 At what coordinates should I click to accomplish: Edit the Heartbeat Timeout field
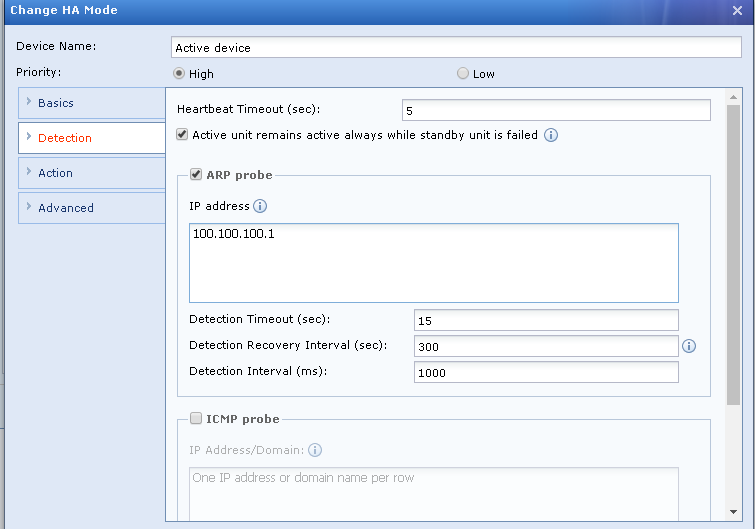click(x=556, y=110)
